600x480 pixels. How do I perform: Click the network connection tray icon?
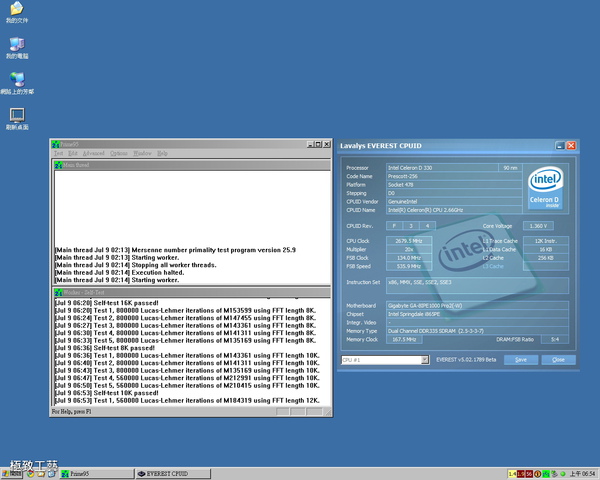tap(554, 474)
